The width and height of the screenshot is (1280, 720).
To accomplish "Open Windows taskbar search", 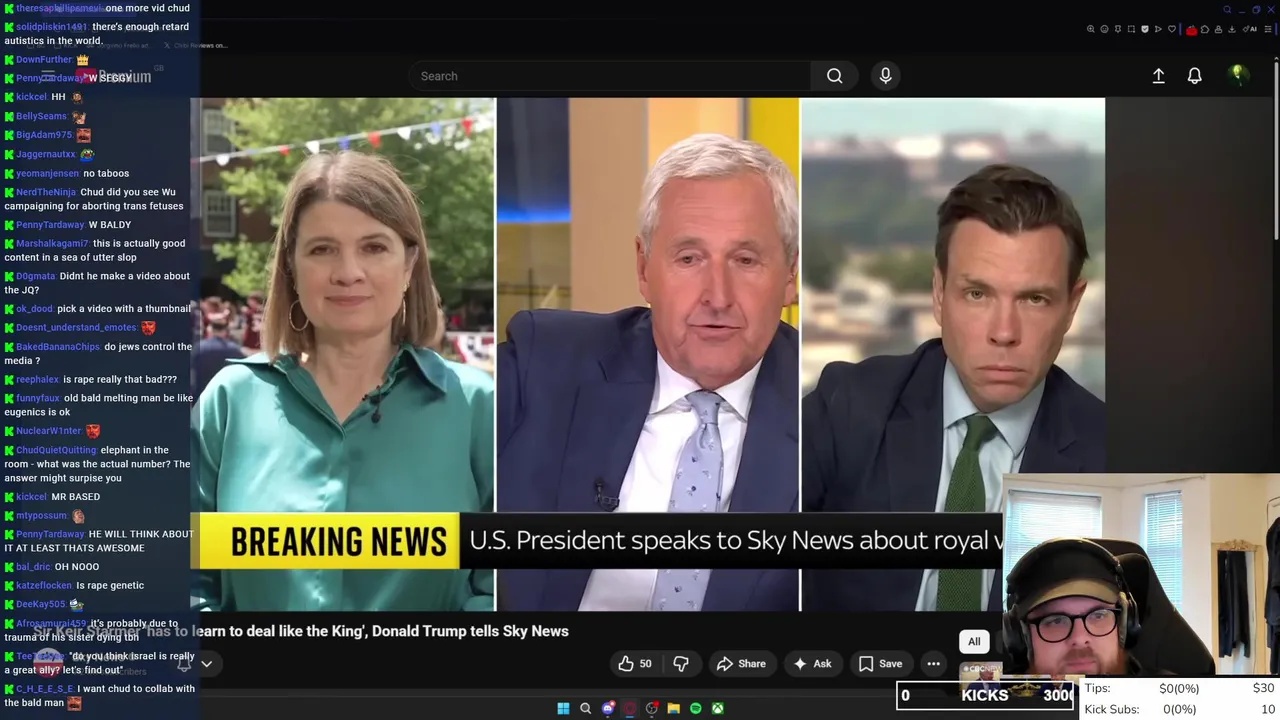I will [586, 709].
